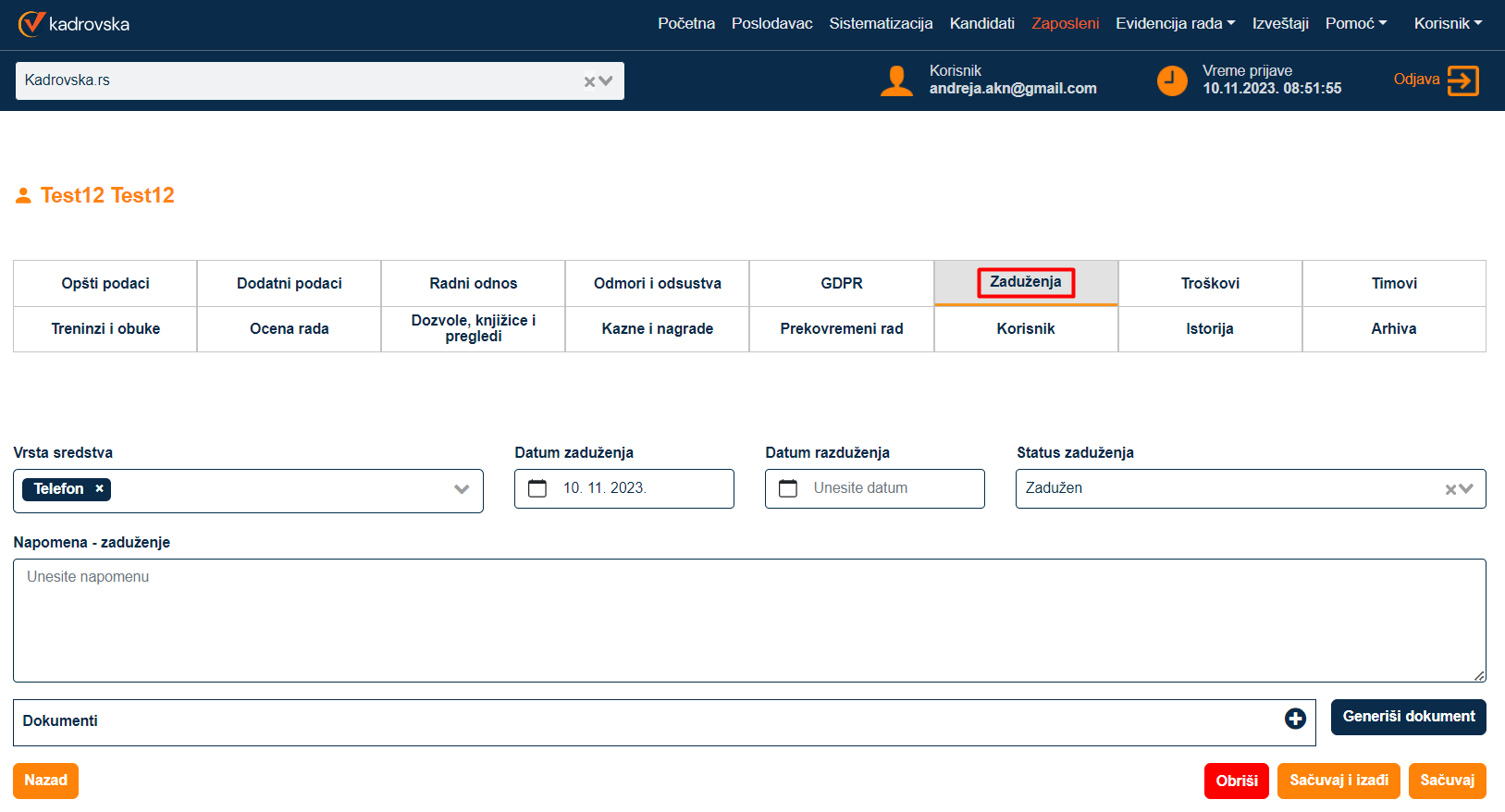
Task: Click the kadrovska logo icon
Action: 31,23
